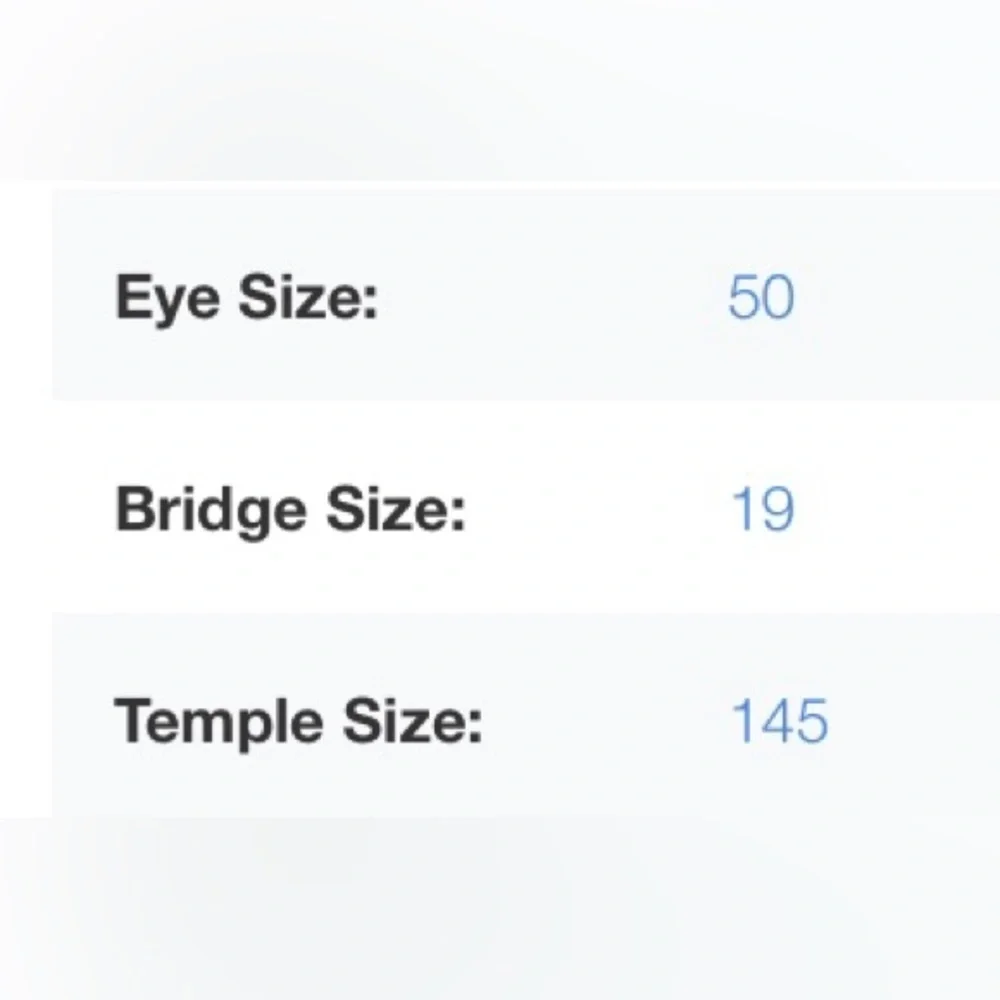This screenshot has height=1000, width=1000.
Task: Click the colon after Eye Size
Action: 371,304
